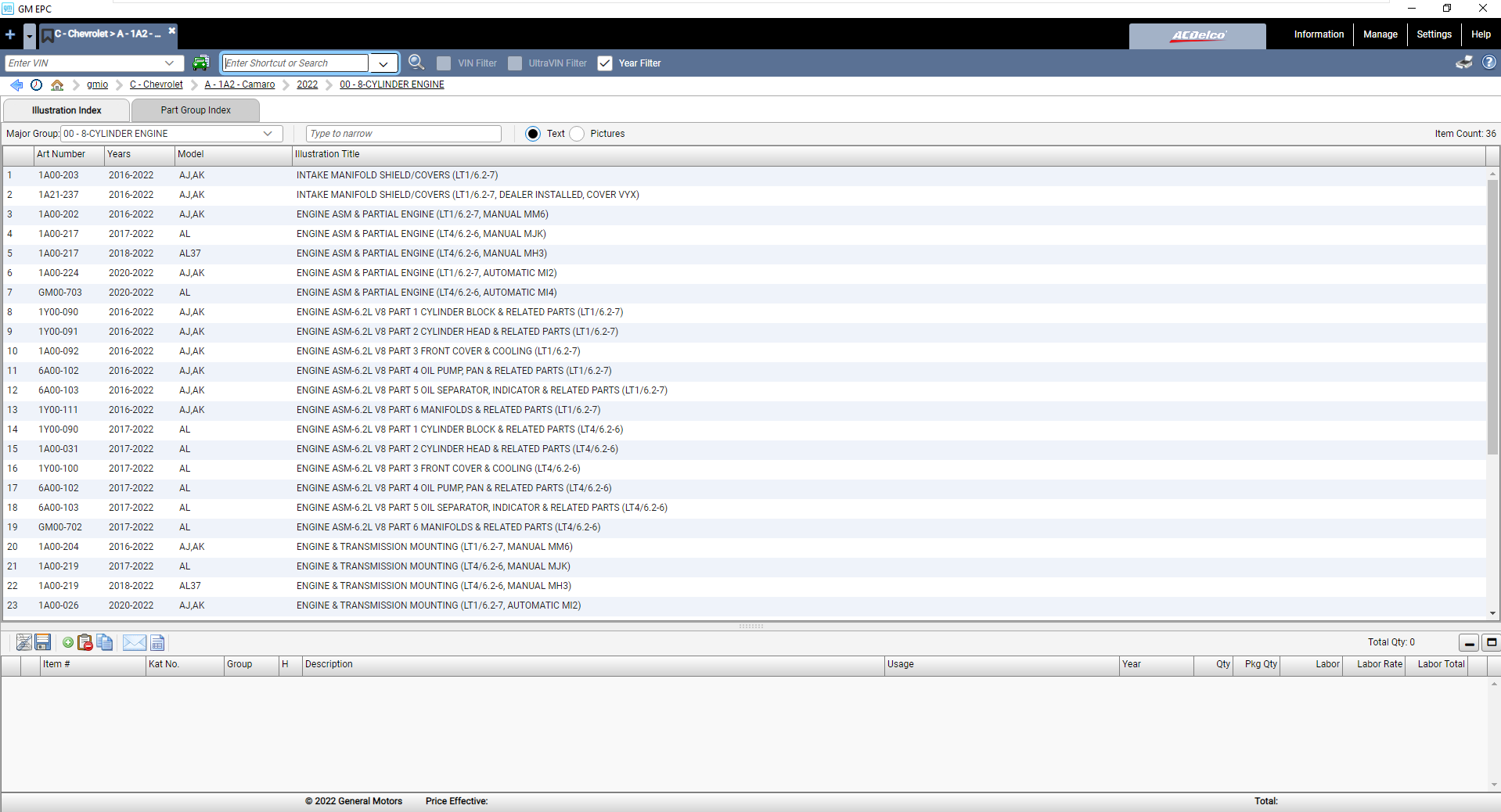Click the copy documents icon

pos(105,642)
